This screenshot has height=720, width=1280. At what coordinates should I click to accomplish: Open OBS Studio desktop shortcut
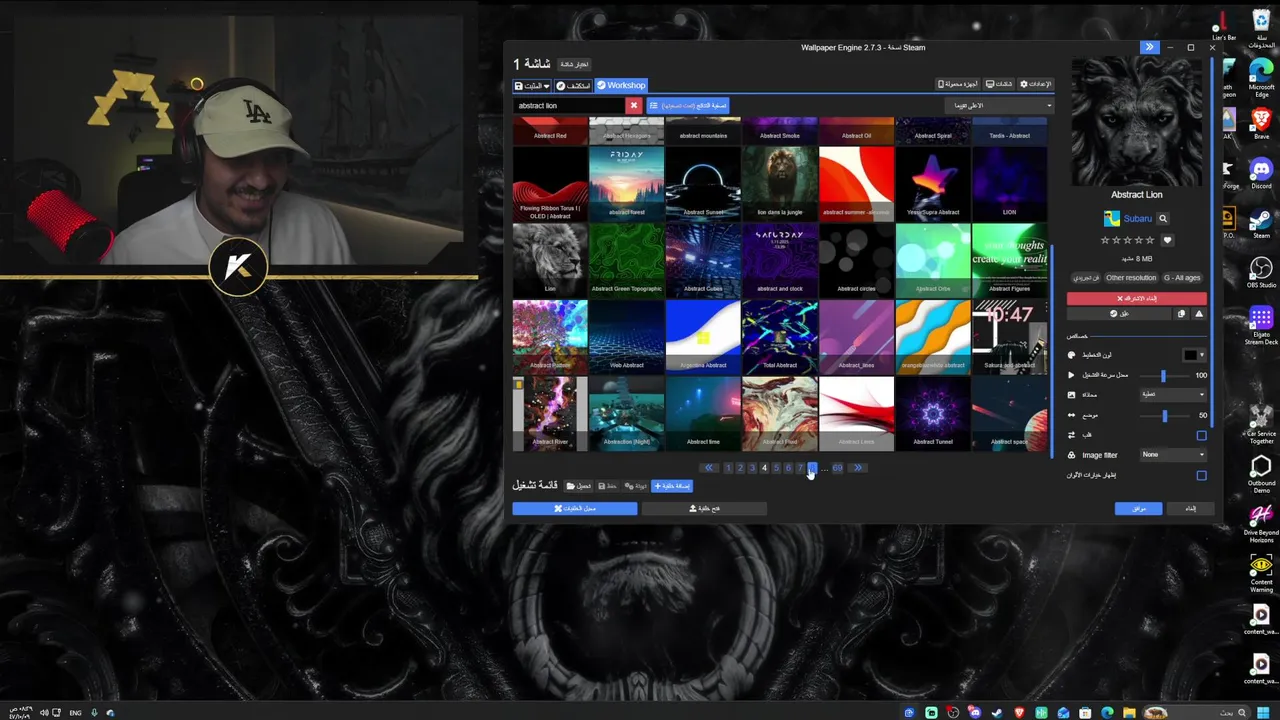click(x=1261, y=272)
